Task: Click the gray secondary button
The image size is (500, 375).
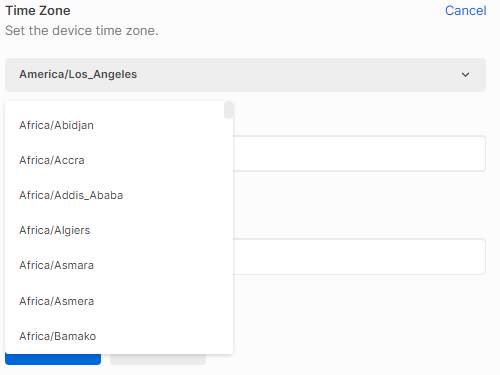Action: (158, 359)
